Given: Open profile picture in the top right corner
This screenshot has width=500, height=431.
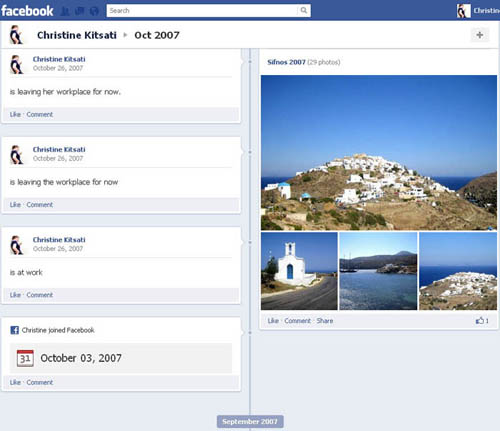Looking at the screenshot, I should click(x=463, y=11).
